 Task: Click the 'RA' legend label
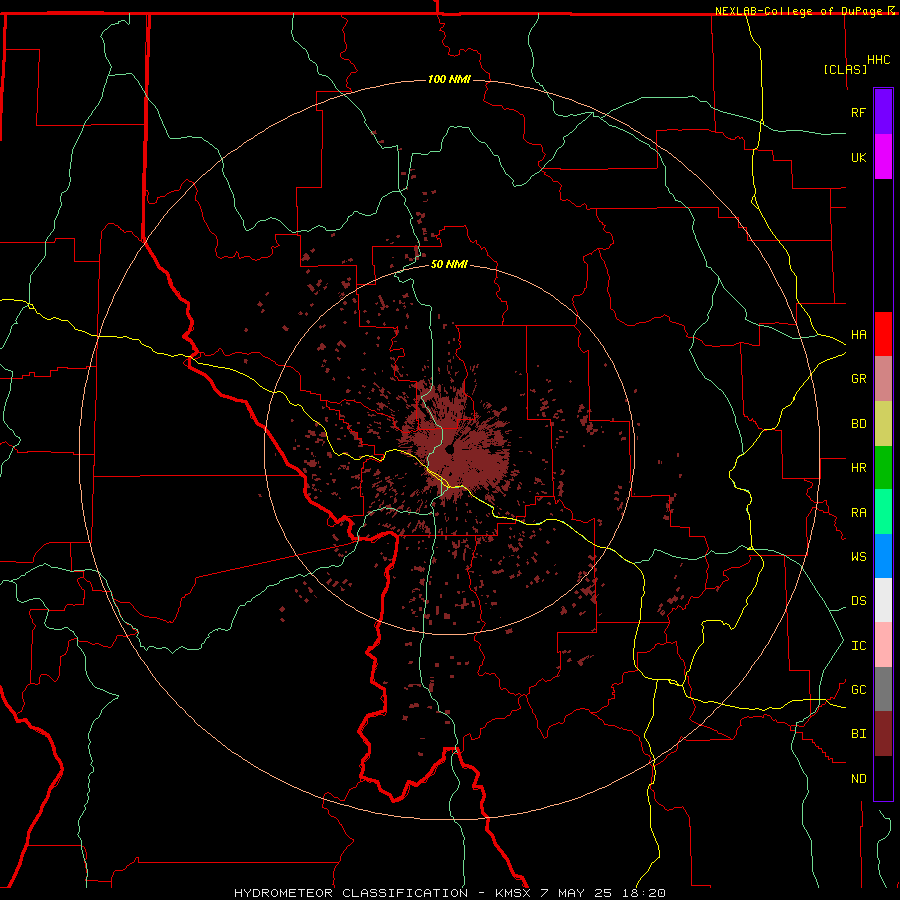(858, 513)
